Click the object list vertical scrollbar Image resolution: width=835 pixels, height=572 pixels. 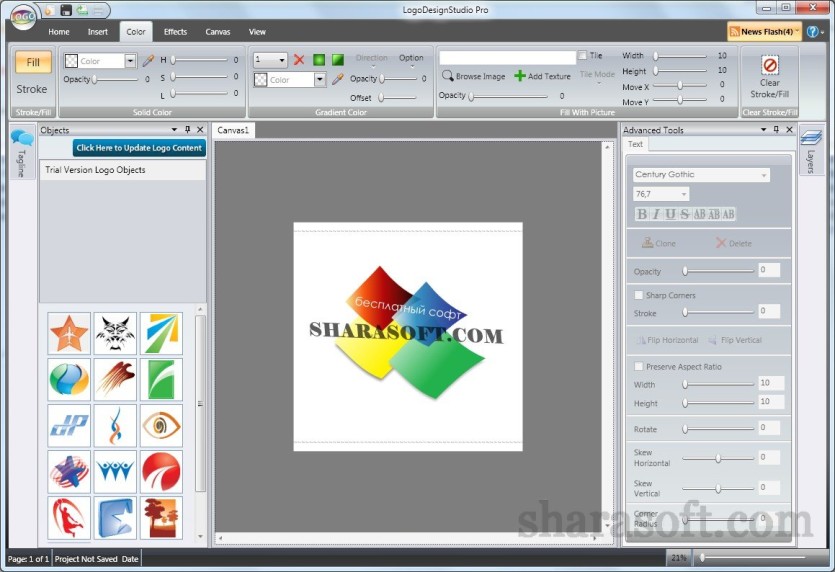pyautogui.click(x=200, y=403)
